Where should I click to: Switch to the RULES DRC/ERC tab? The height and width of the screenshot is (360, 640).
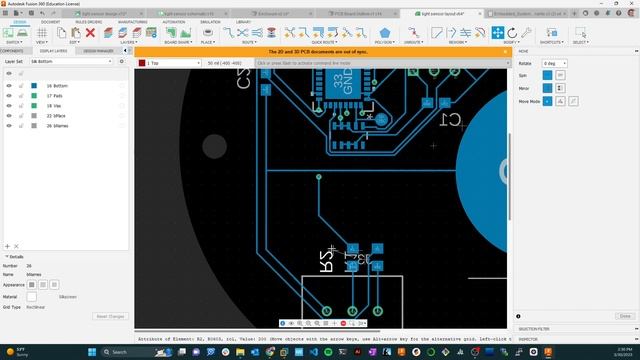[89, 22]
